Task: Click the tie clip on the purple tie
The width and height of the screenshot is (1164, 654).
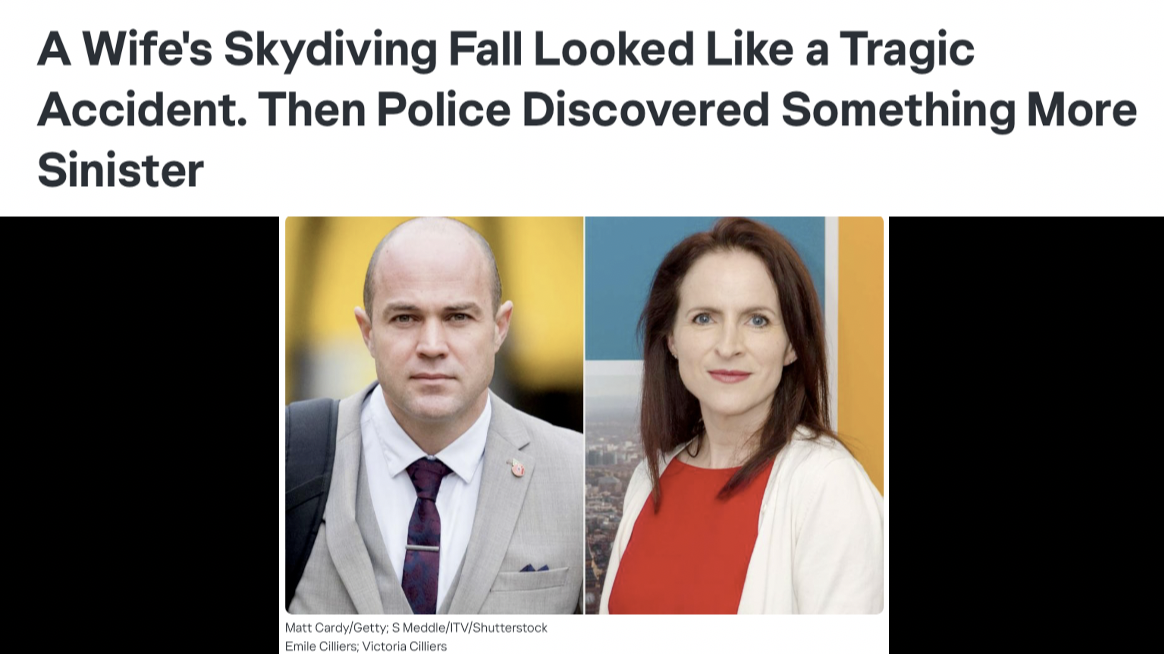Action: [x=422, y=549]
